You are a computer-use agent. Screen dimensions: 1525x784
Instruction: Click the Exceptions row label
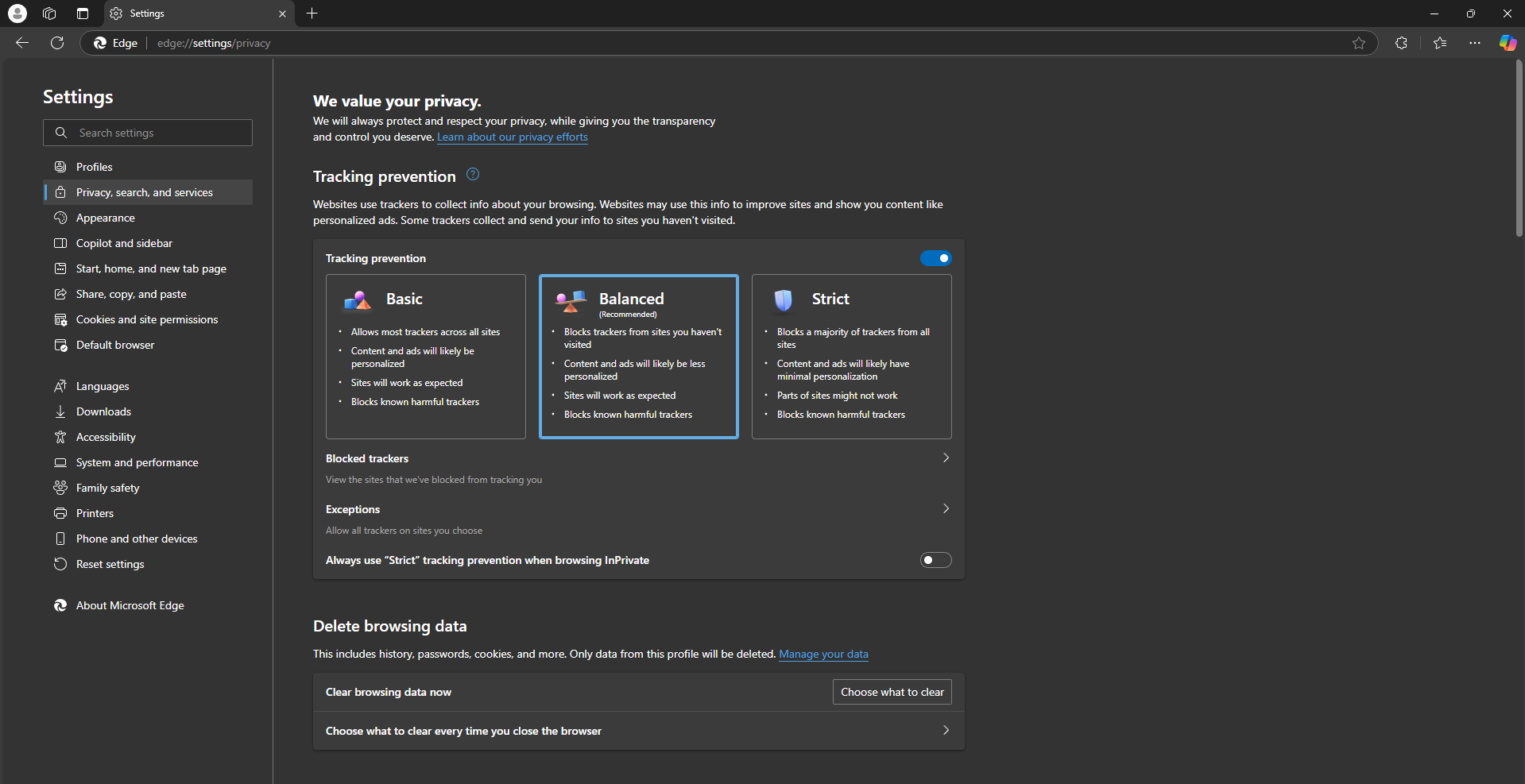point(353,509)
